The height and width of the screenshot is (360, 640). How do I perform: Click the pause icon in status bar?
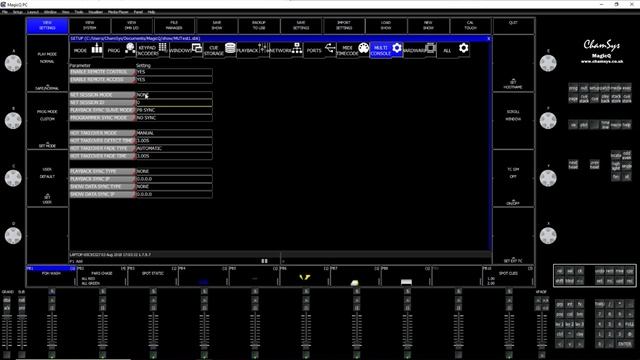[x=264, y=261]
